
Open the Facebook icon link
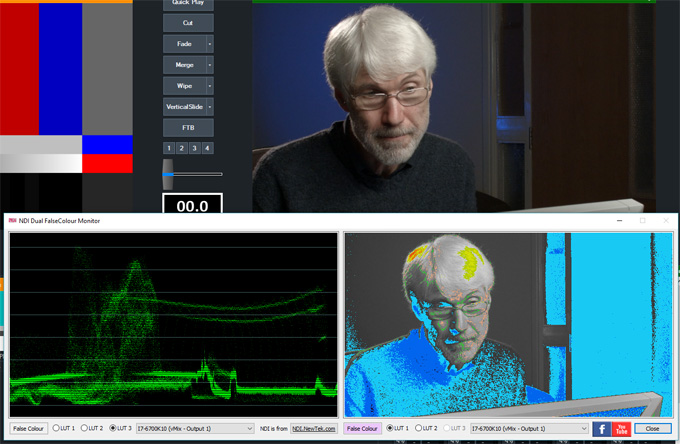(x=602, y=429)
